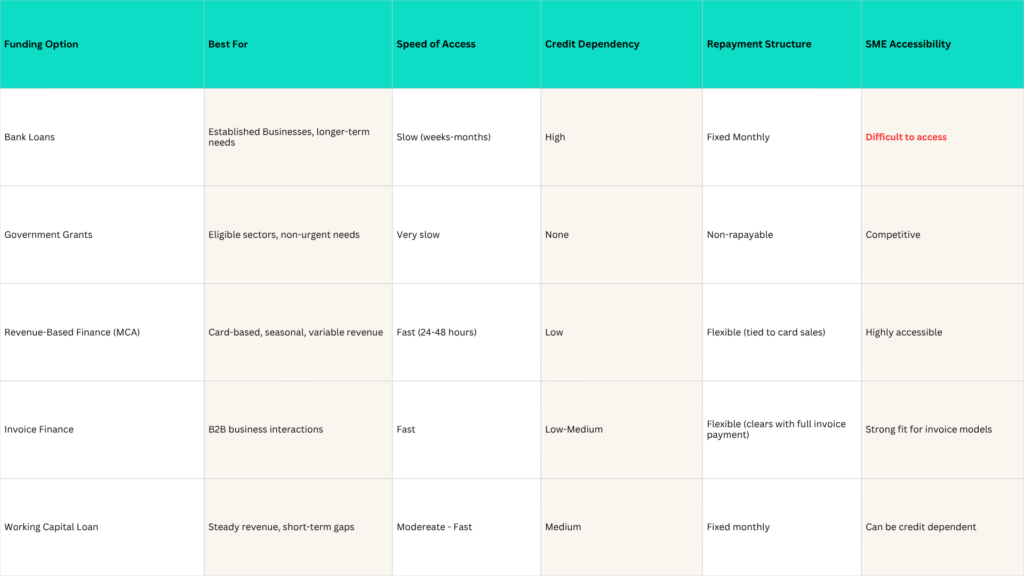
Task: Click the red Difficult to access text
Action: pyautogui.click(x=906, y=137)
